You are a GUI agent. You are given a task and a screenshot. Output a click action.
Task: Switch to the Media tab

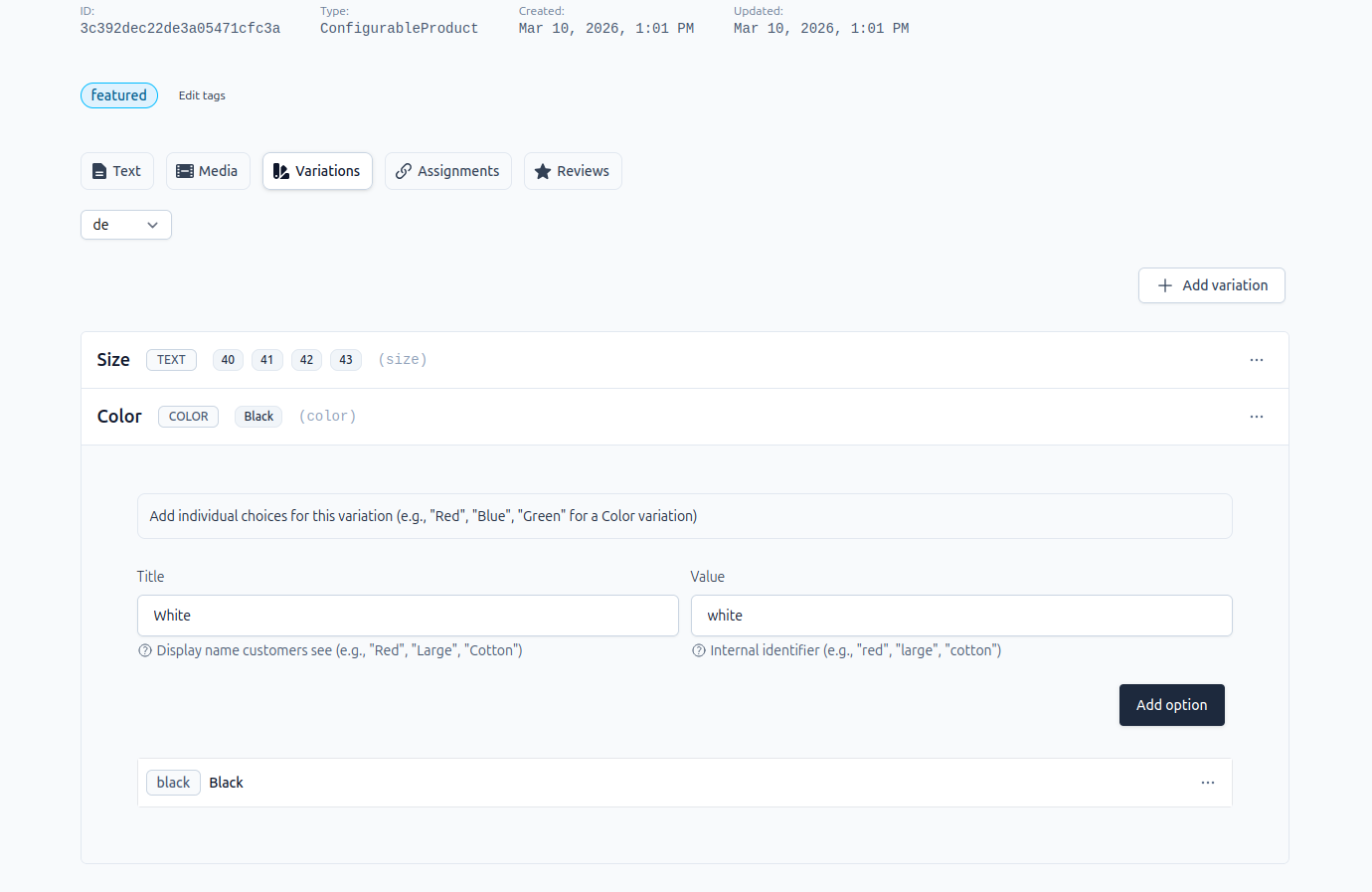tap(208, 171)
